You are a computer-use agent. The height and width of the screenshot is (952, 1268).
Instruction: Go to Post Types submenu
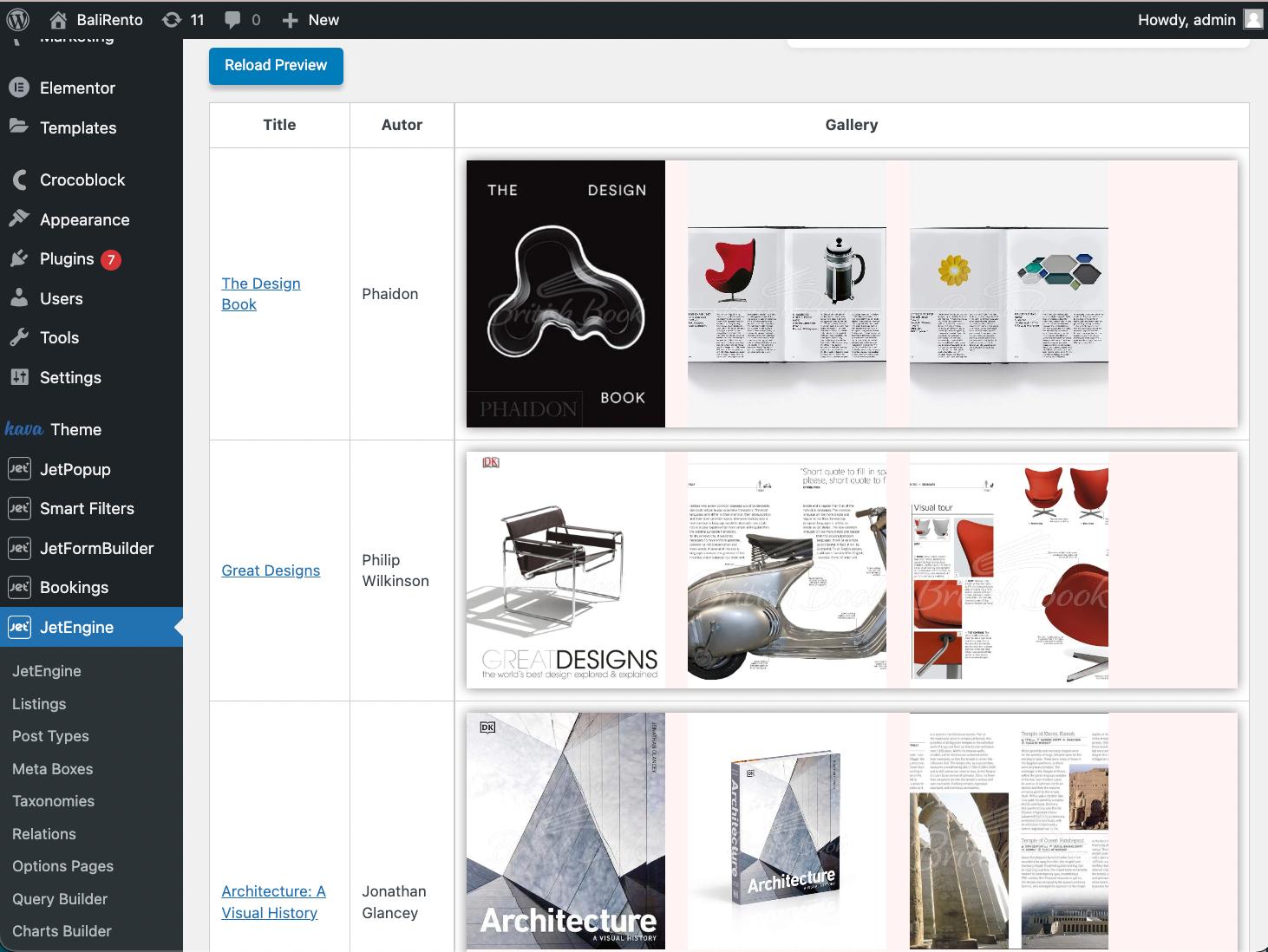[x=50, y=736]
